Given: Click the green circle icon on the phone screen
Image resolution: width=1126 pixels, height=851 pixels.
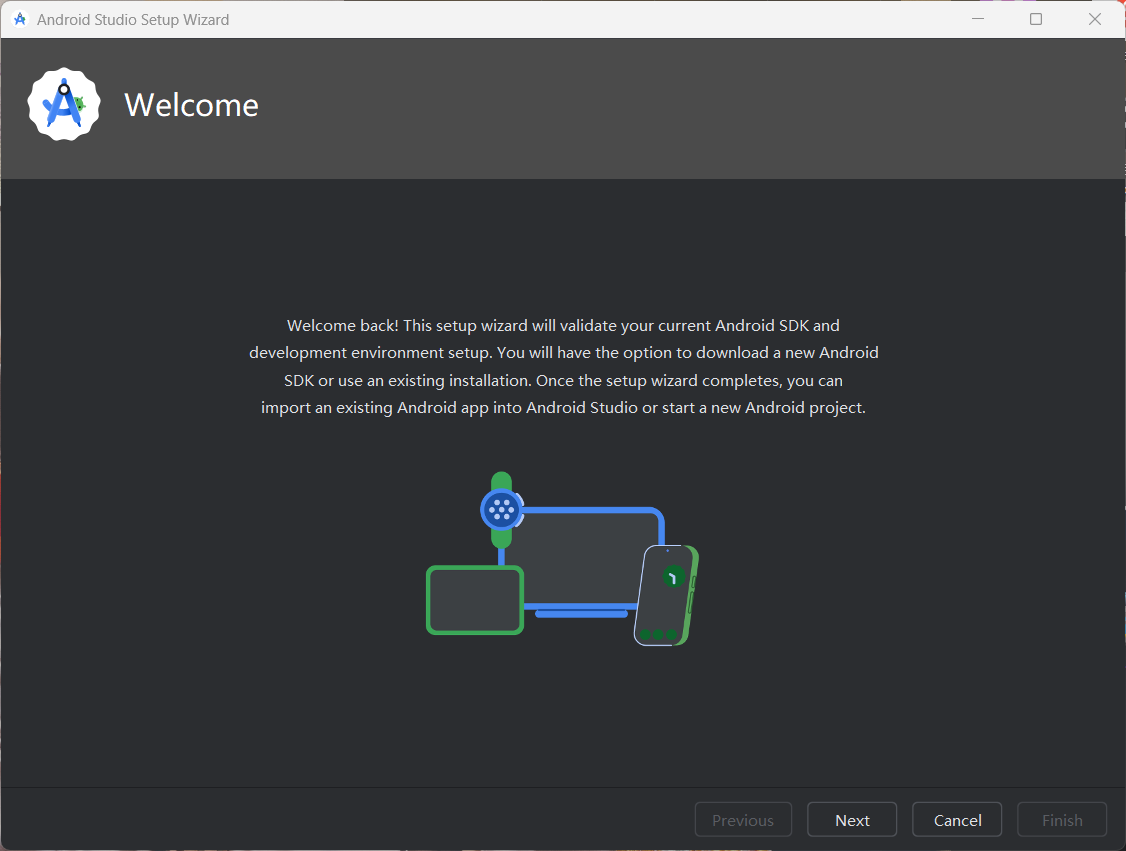Looking at the screenshot, I should 673,577.
